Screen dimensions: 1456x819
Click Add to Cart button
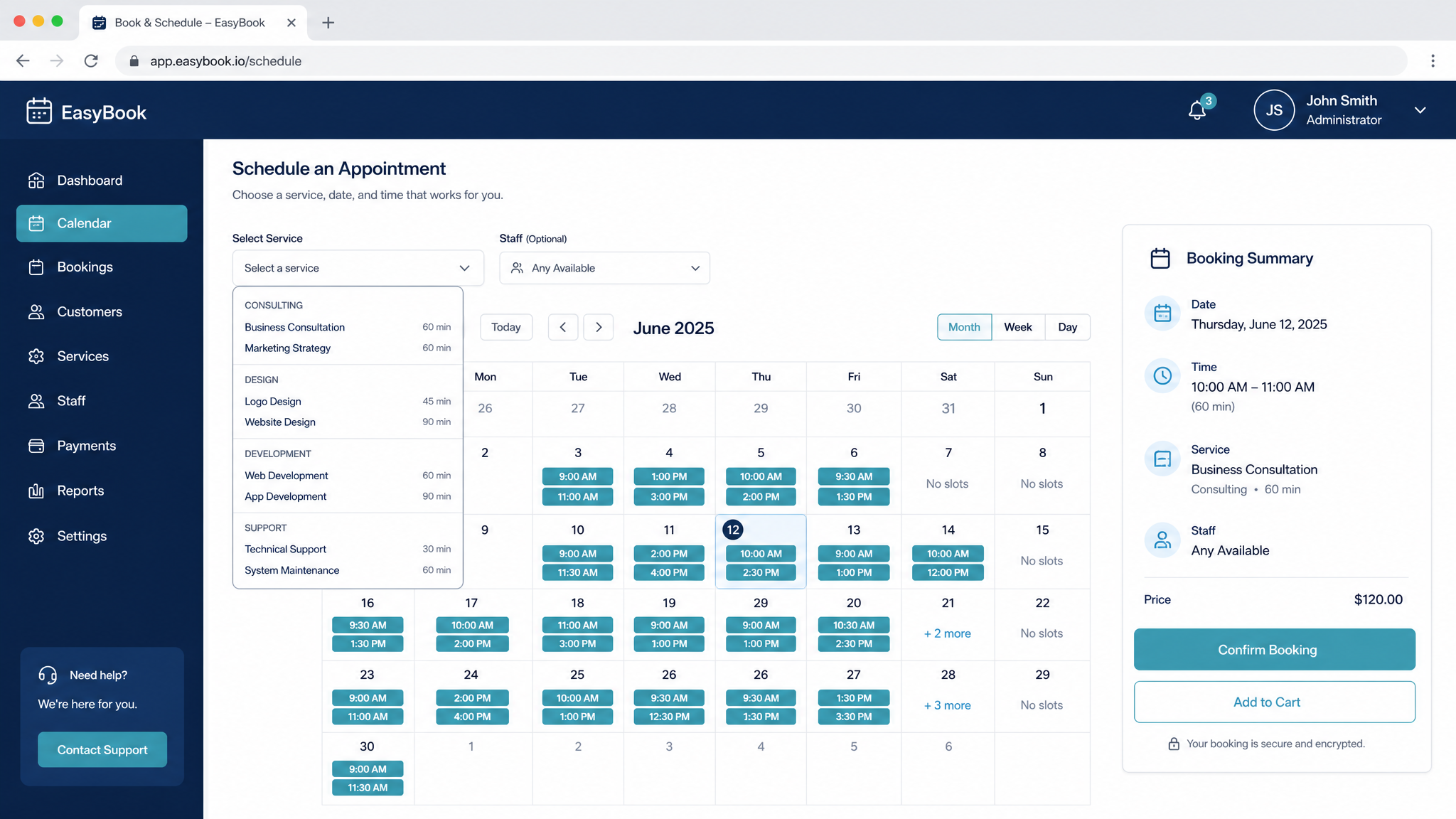click(1274, 702)
